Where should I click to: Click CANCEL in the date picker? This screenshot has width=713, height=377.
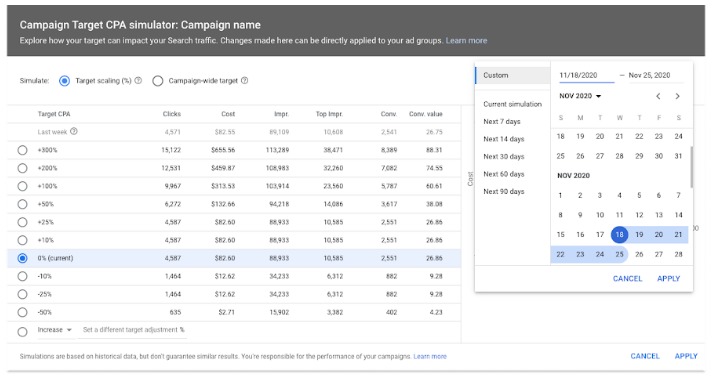point(627,278)
